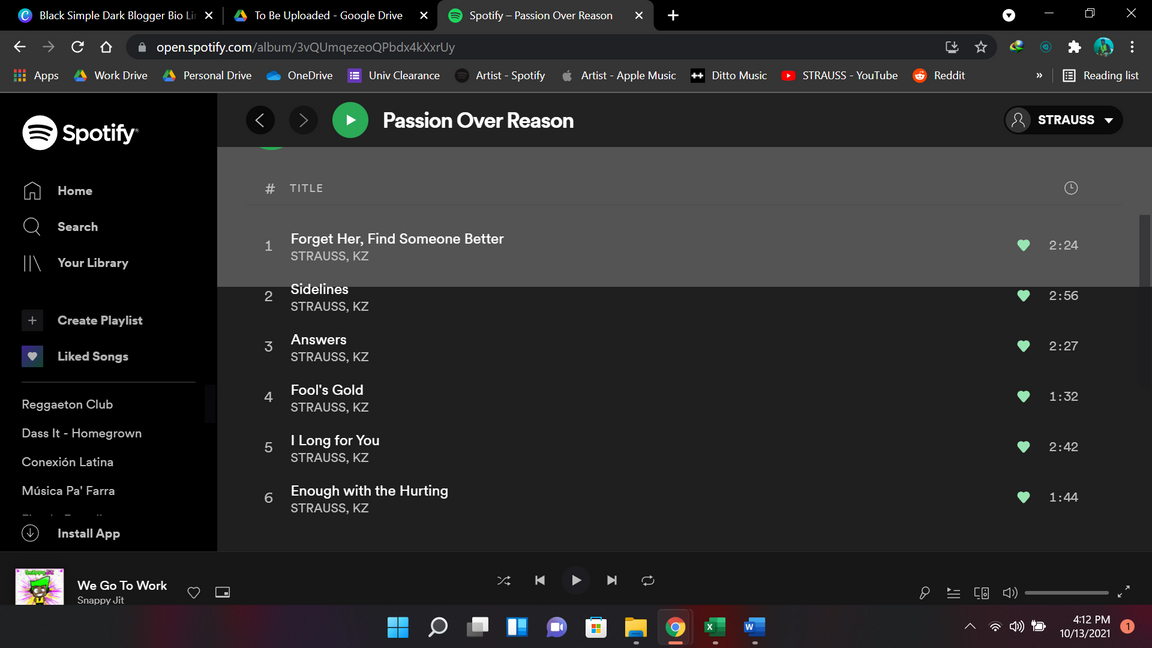The height and width of the screenshot is (648, 1152).
Task: Toggle repeat mode
Action: pos(648,580)
